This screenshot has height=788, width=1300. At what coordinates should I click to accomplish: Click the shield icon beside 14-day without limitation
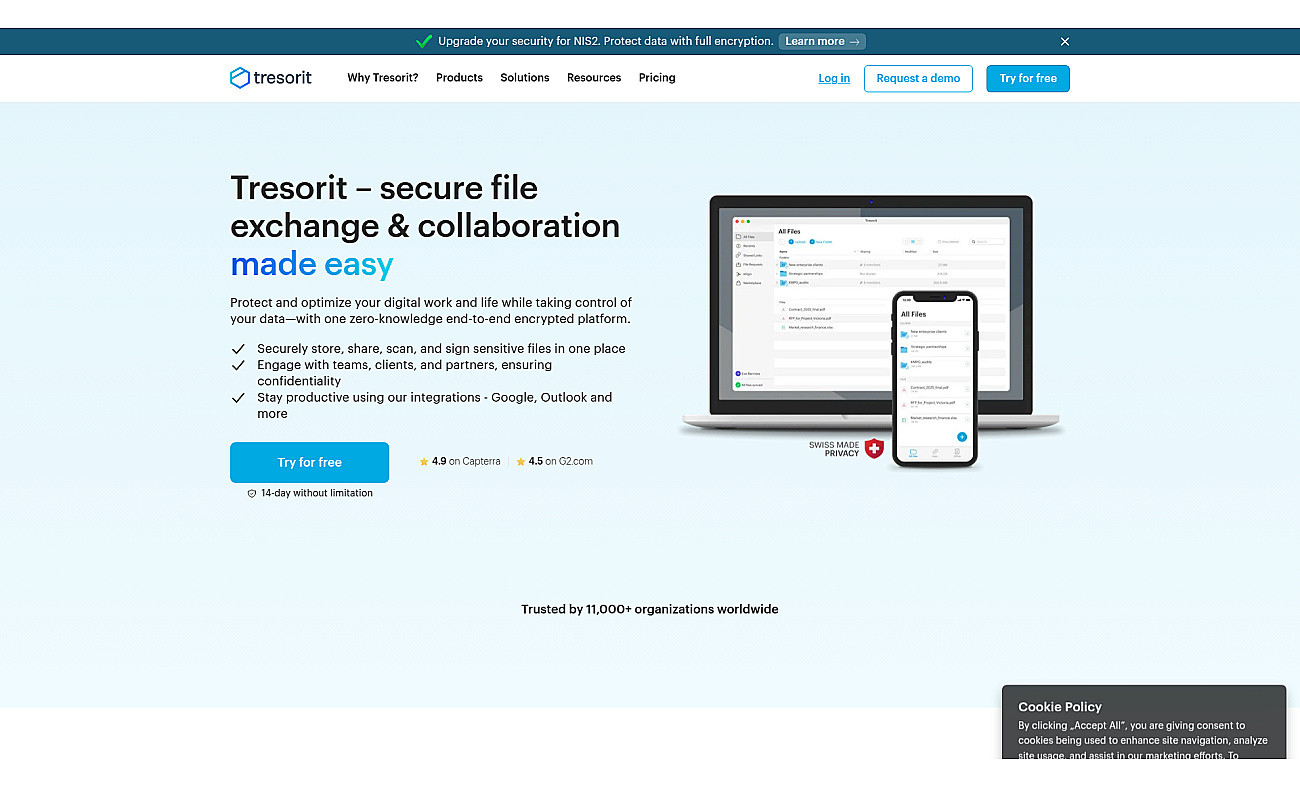tap(252, 493)
